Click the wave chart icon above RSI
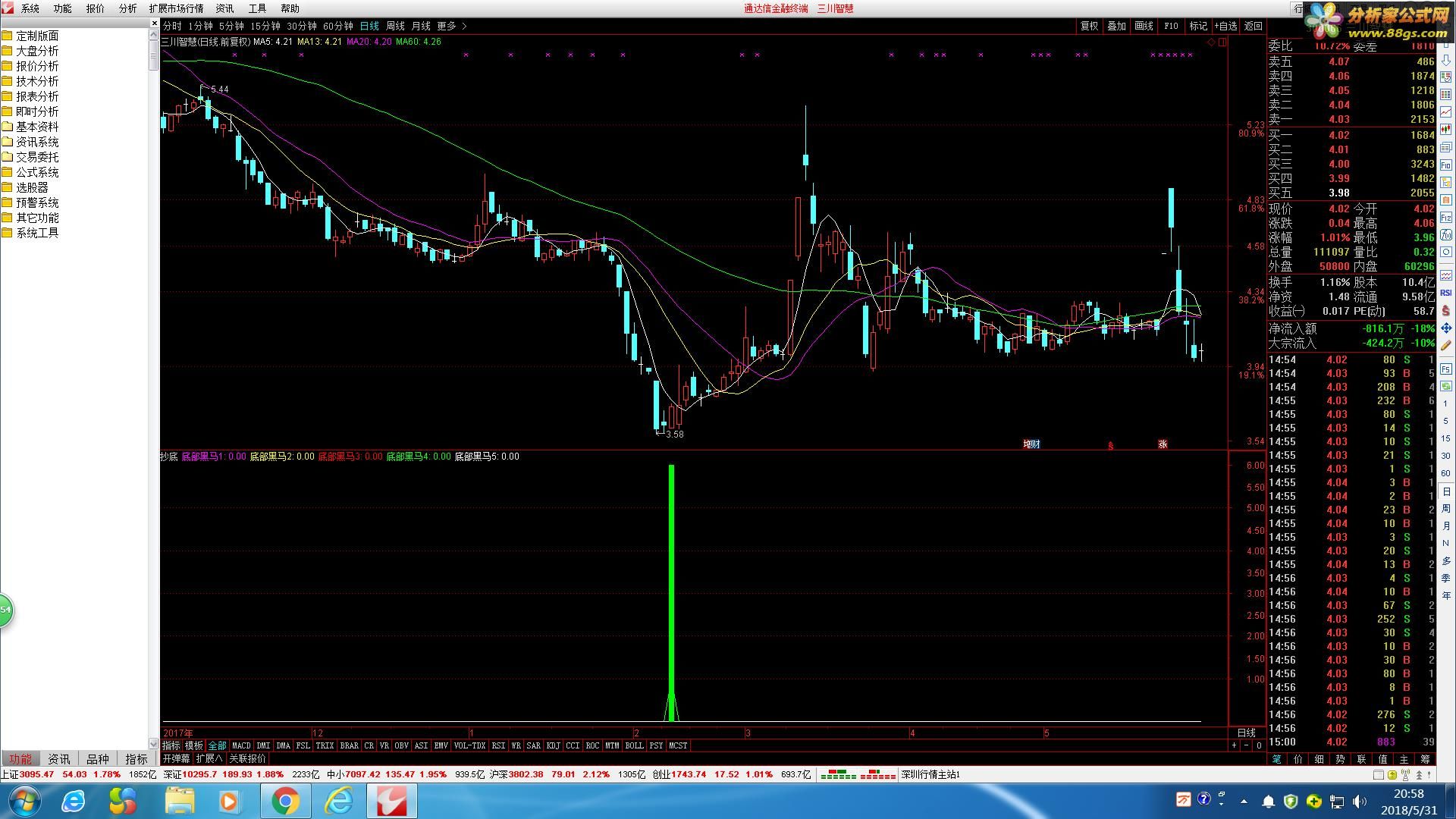Viewport: 1456px width, 819px height. pyautogui.click(x=1446, y=275)
